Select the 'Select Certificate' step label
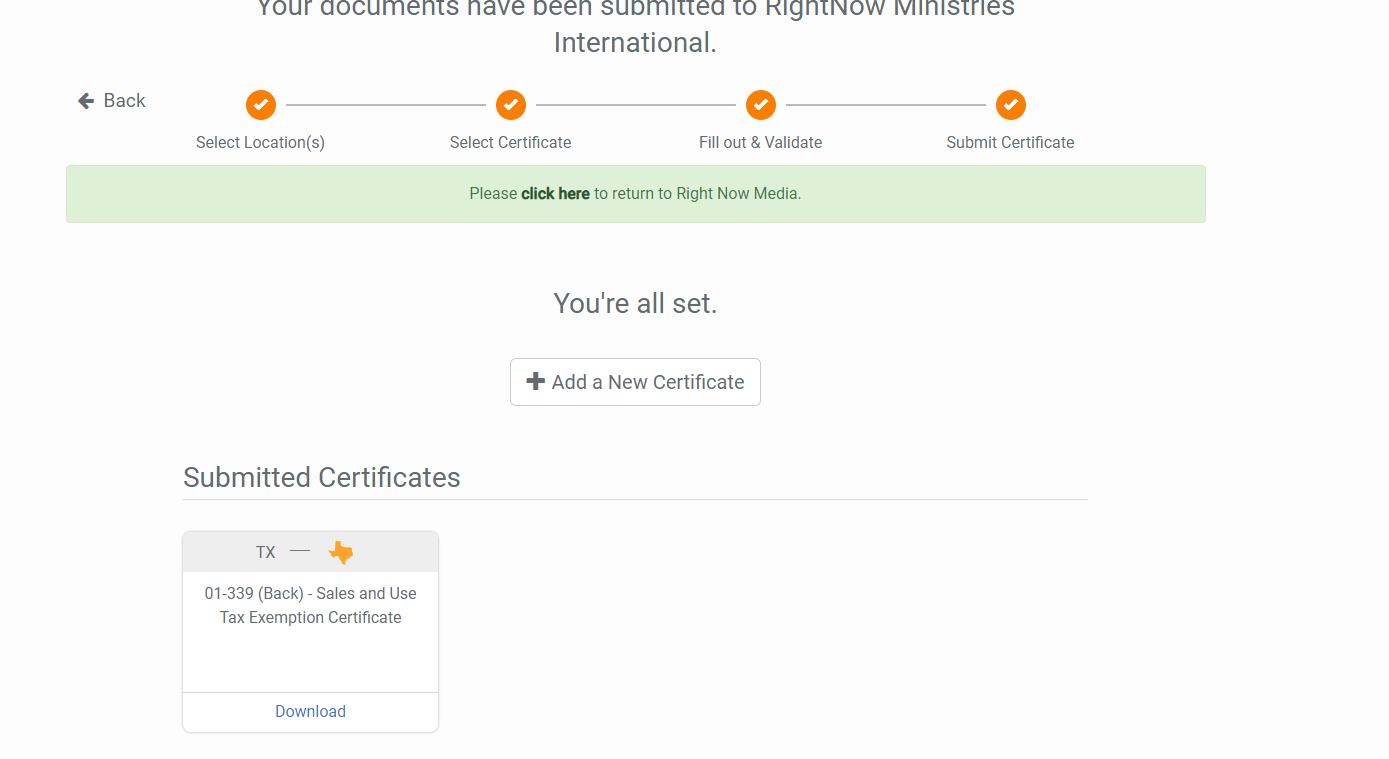This screenshot has height=759, width=1389. point(510,142)
